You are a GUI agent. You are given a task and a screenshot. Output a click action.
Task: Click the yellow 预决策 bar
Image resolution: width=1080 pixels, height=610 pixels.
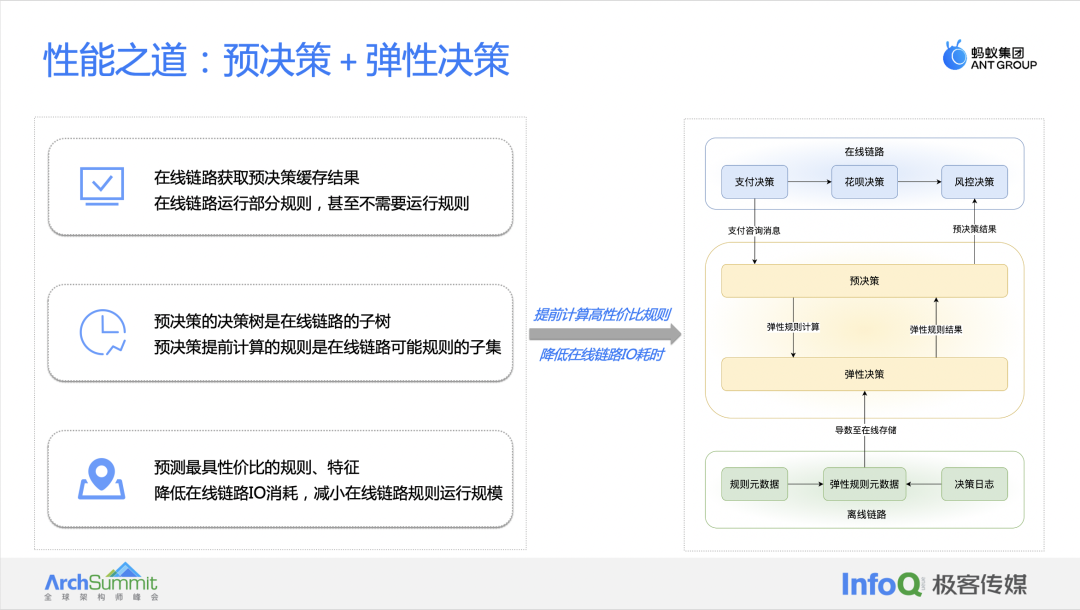tap(864, 281)
